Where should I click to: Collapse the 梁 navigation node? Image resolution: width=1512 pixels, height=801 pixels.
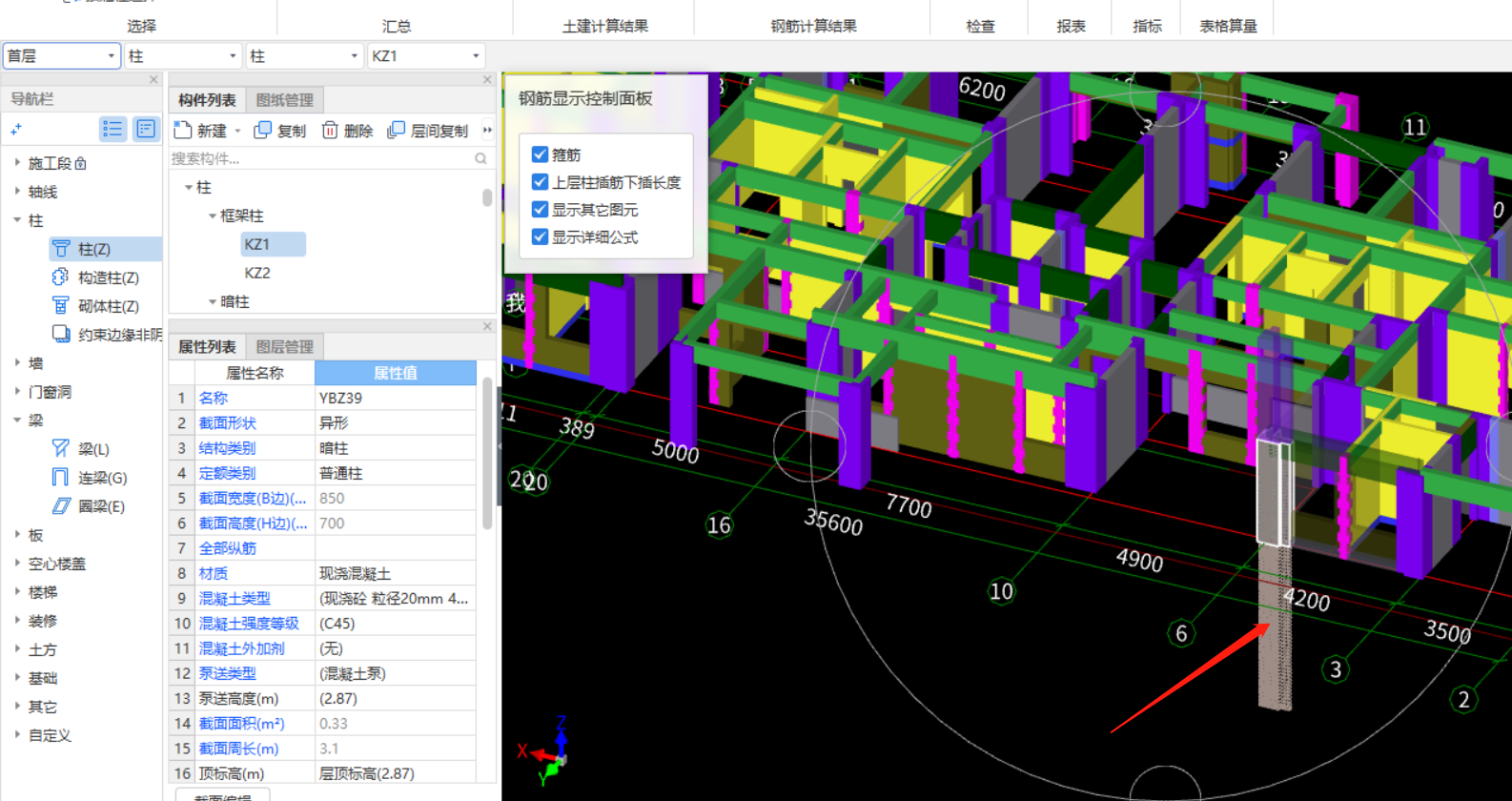pyautogui.click(x=17, y=421)
